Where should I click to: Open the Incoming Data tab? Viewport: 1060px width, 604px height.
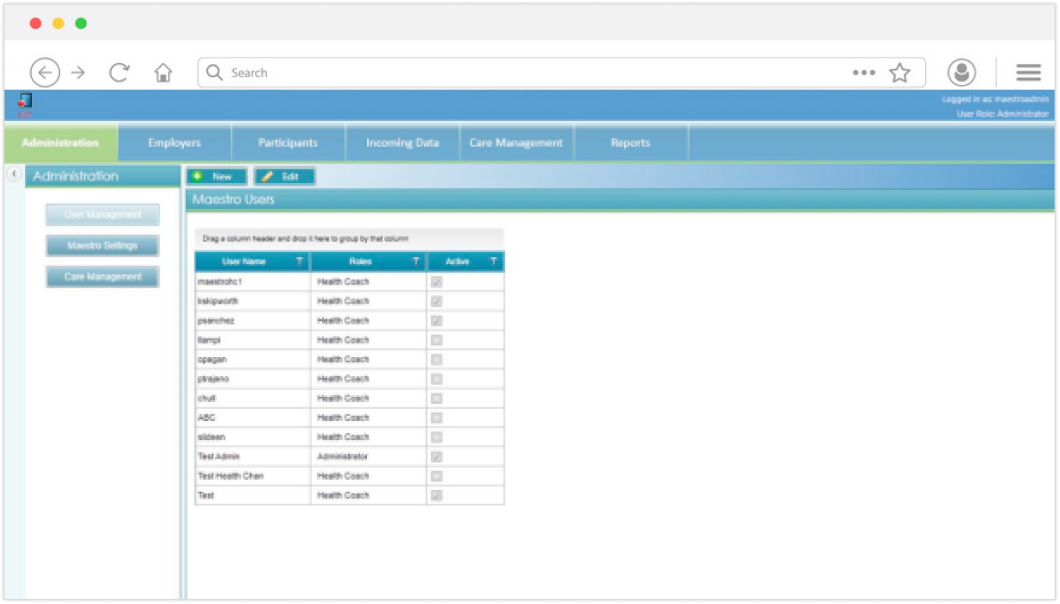coord(402,143)
